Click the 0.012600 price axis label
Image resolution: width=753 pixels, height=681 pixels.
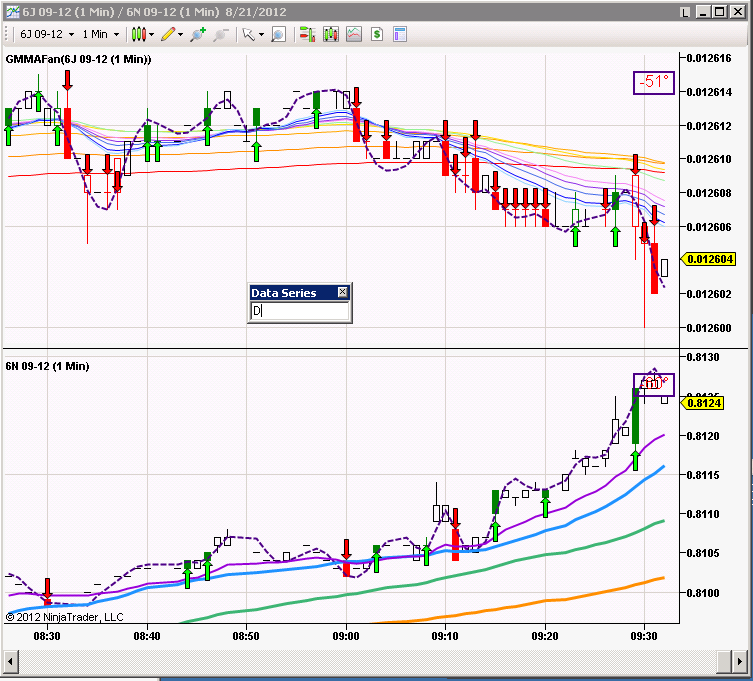coord(709,328)
